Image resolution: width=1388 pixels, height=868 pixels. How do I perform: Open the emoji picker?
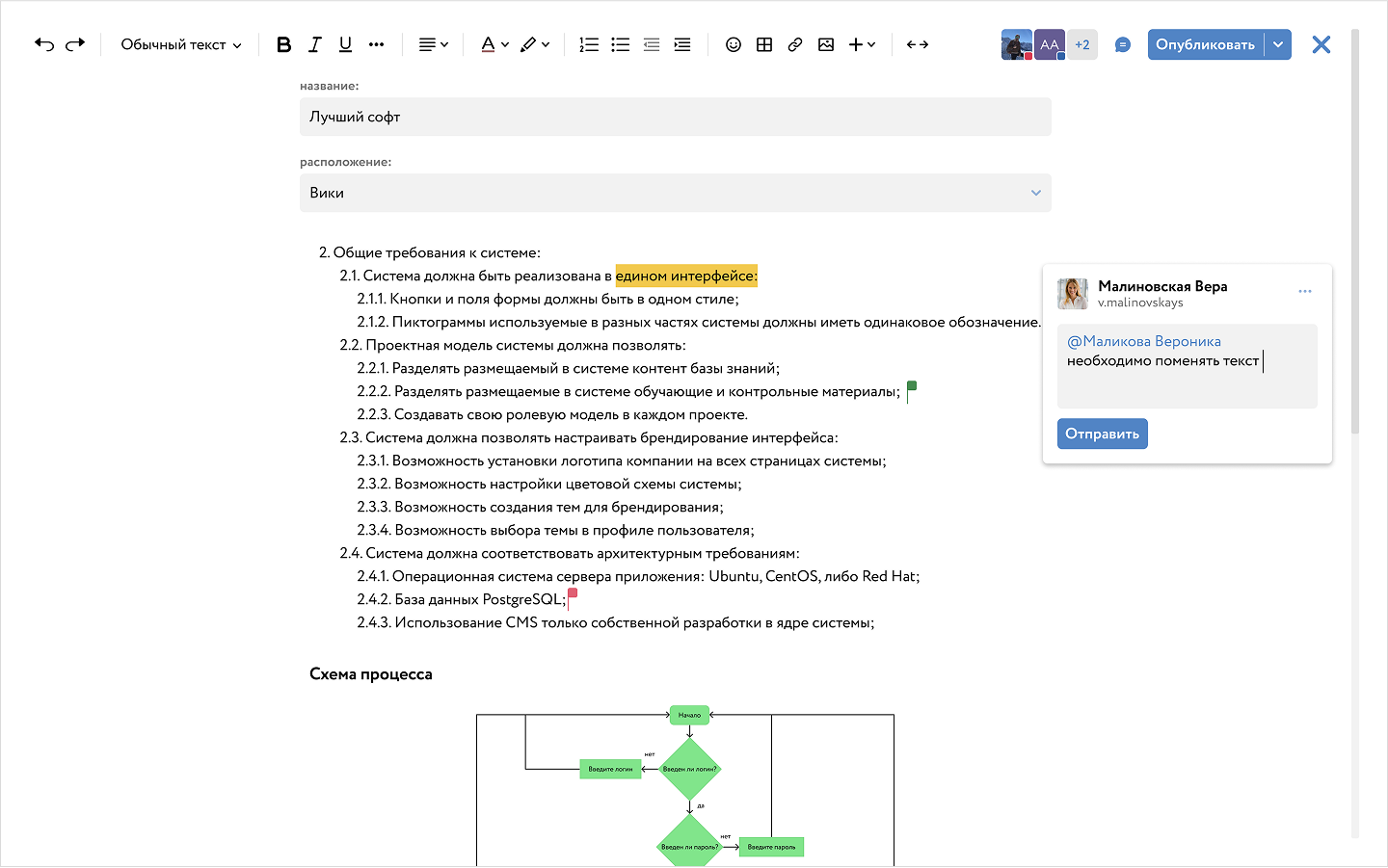click(734, 44)
